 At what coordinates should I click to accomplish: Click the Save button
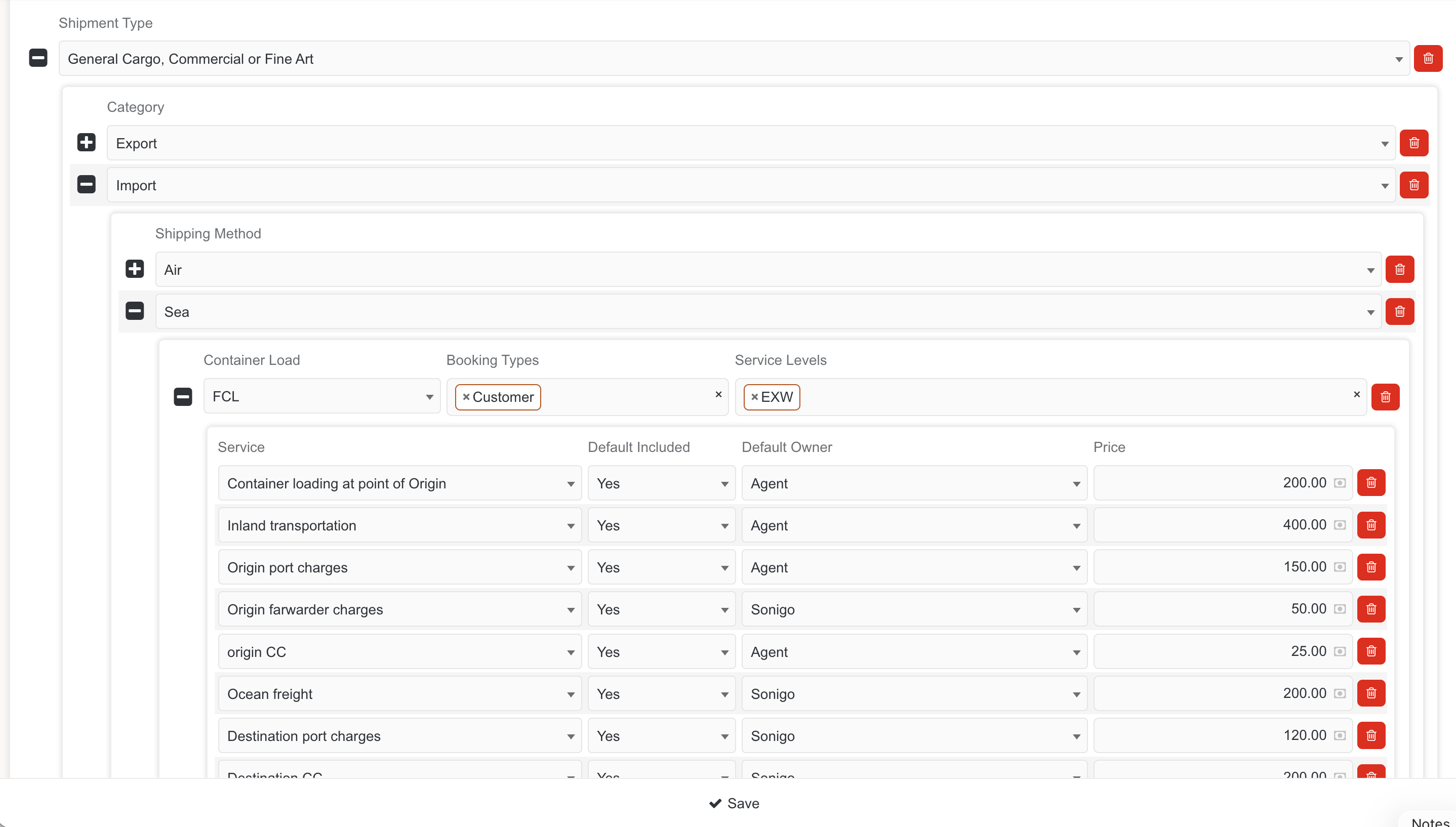pos(734,803)
